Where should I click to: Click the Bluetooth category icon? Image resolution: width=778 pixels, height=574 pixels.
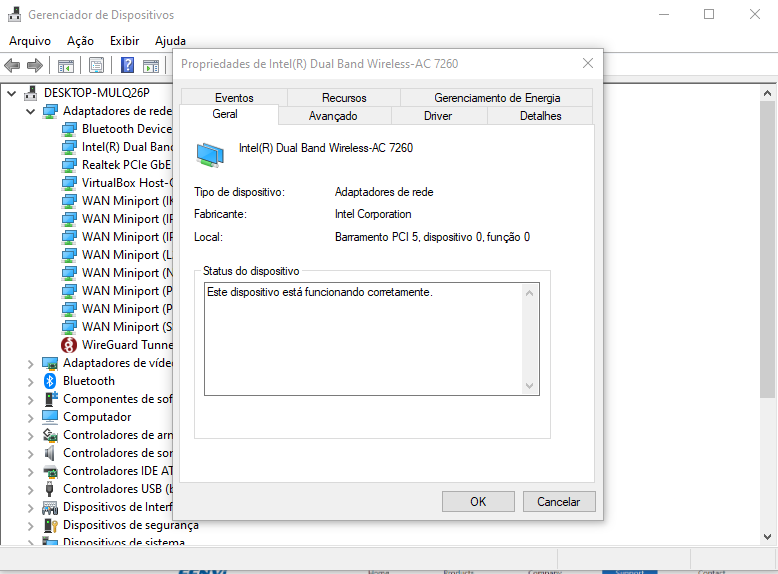point(50,381)
